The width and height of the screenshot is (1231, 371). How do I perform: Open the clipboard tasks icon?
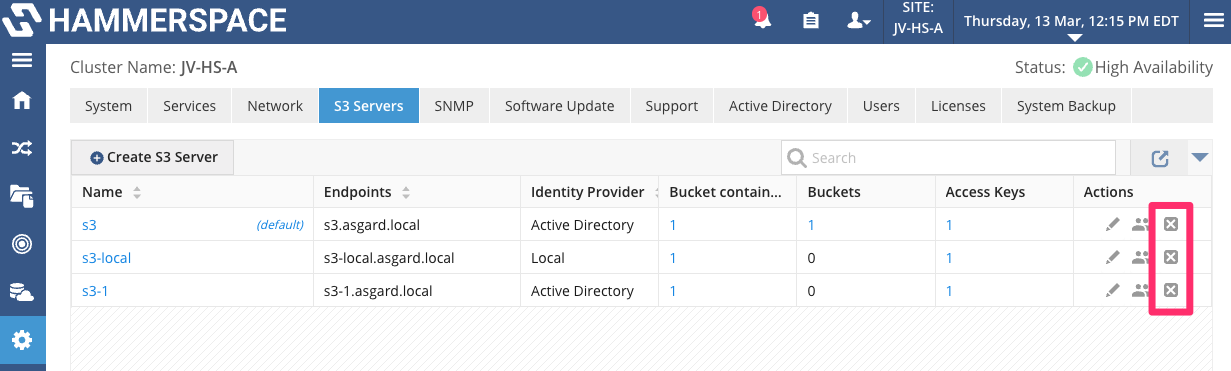(811, 21)
